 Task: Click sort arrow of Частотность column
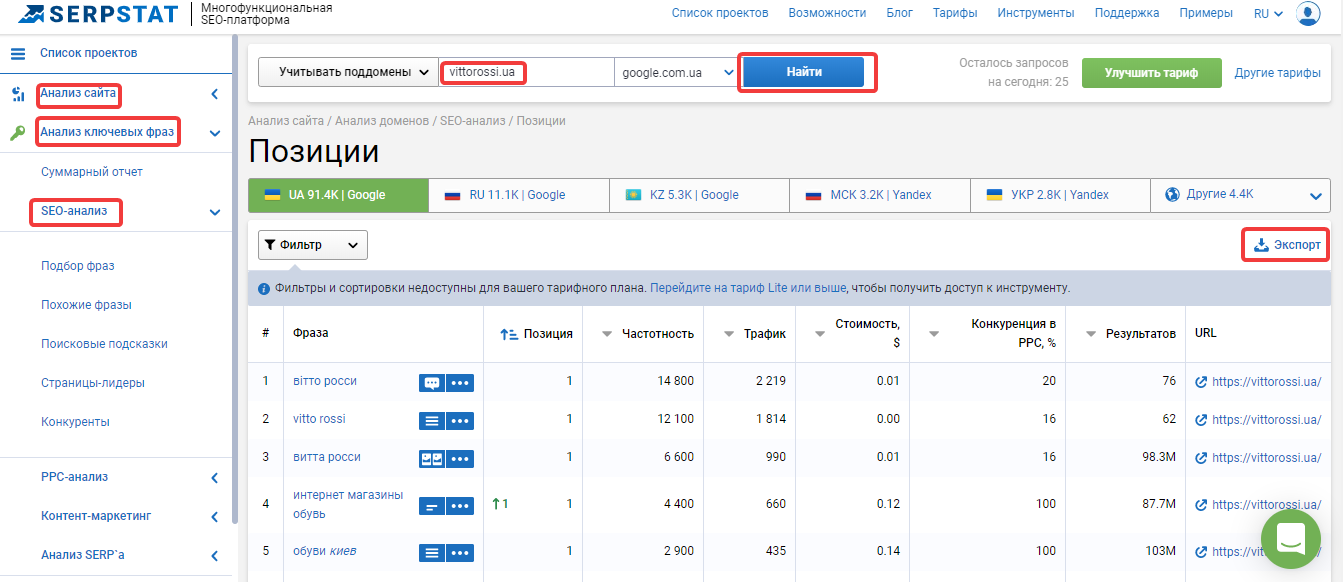click(x=606, y=334)
